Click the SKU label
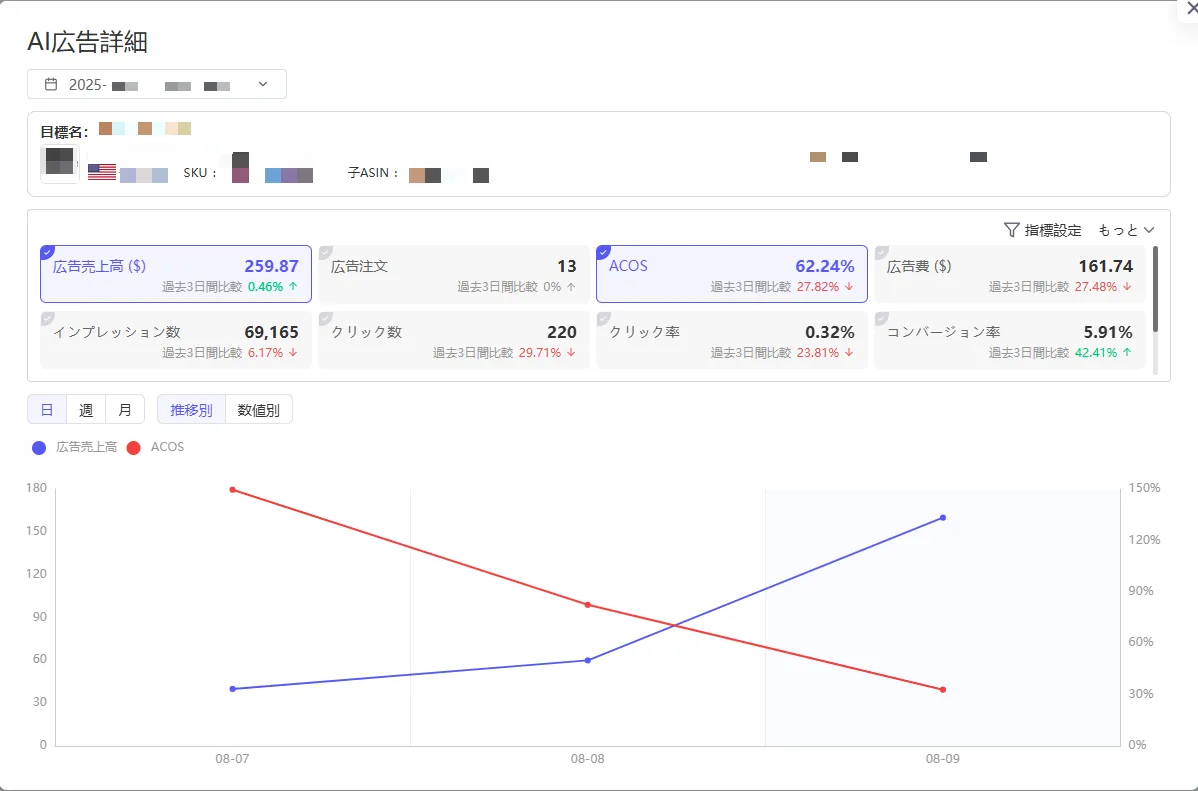This screenshot has height=791, width=1198. [x=200, y=173]
